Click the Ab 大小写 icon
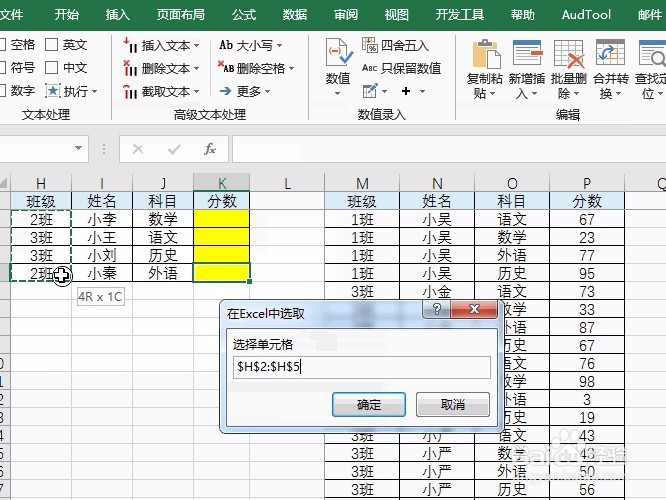The image size is (666, 500). tap(226, 45)
